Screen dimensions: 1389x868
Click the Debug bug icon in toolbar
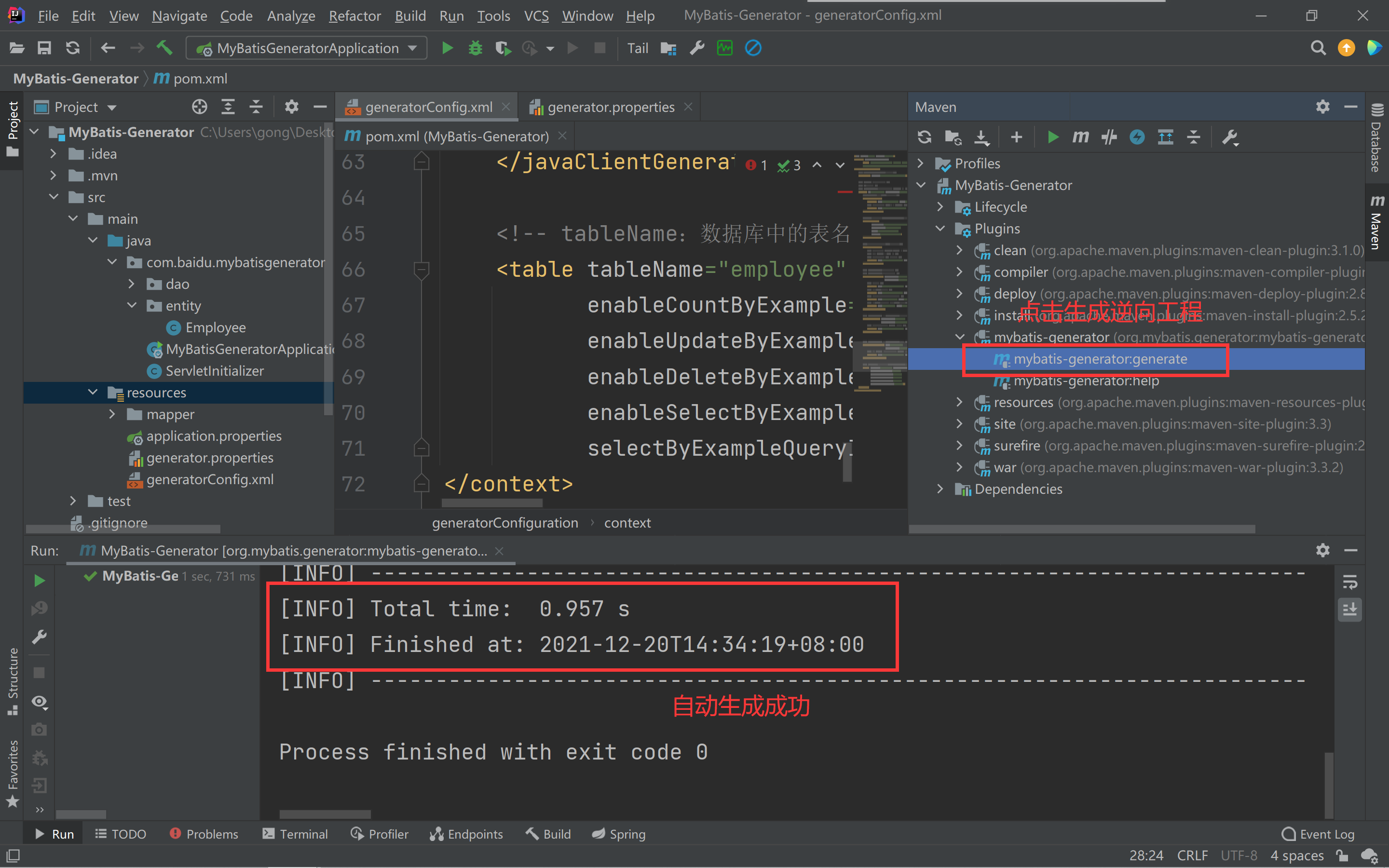(475, 48)
